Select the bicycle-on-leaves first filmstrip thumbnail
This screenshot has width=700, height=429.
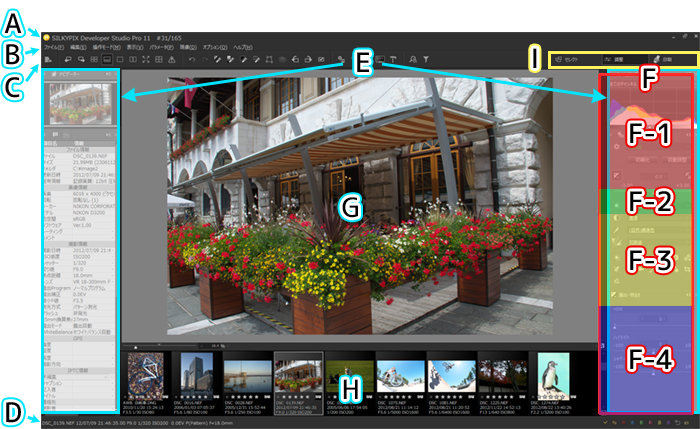coord(146,374)
